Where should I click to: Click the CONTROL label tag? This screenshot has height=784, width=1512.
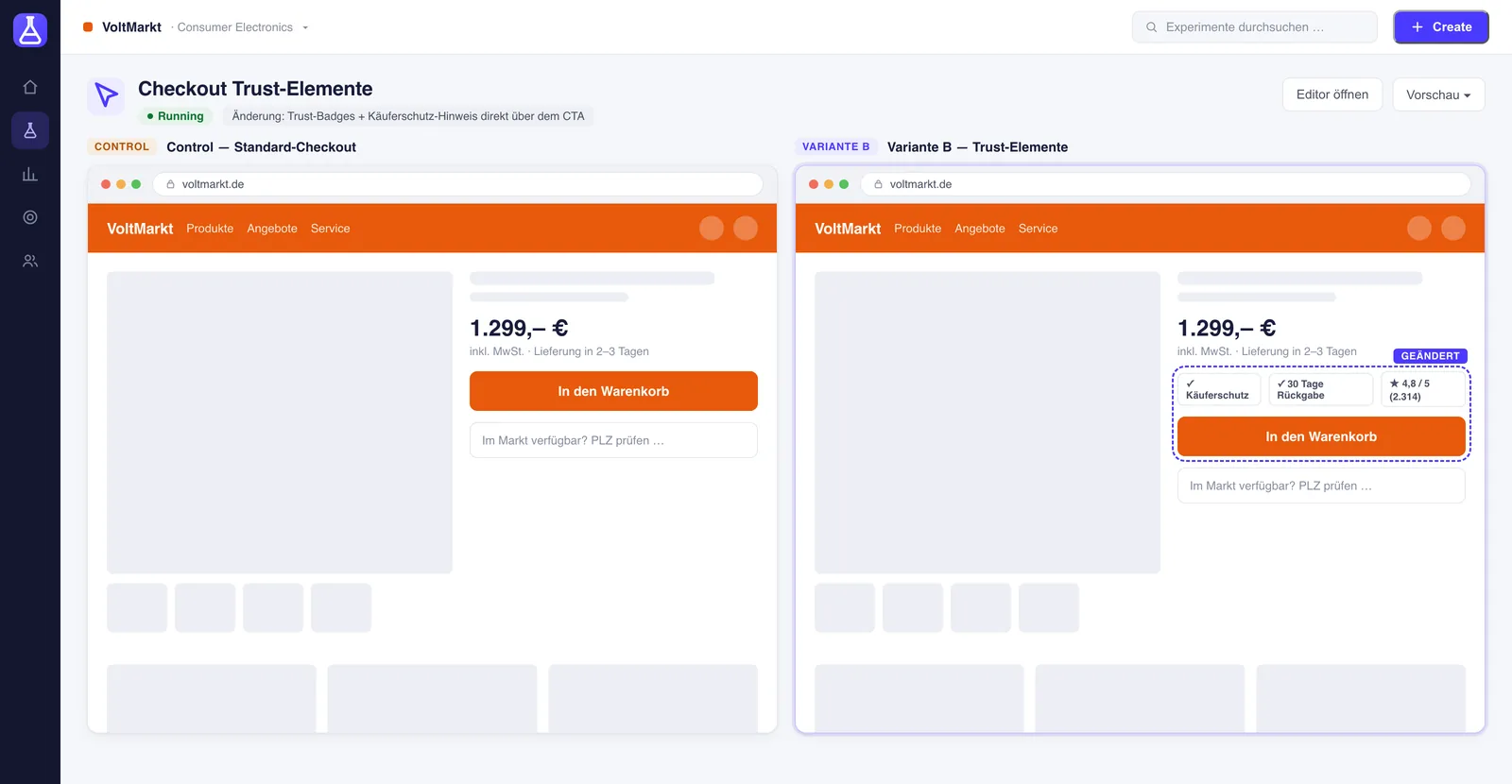point(122,146)
